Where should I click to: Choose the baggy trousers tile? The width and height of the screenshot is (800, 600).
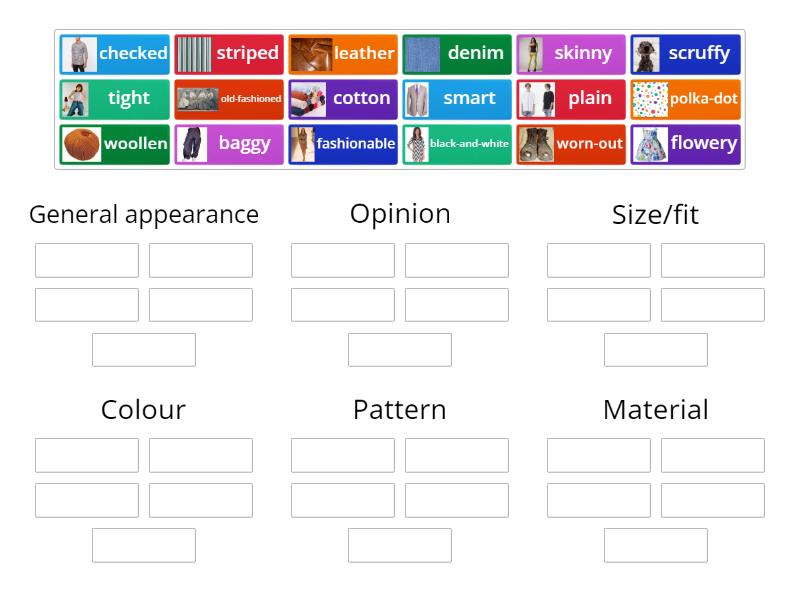[x=228, y=143]
